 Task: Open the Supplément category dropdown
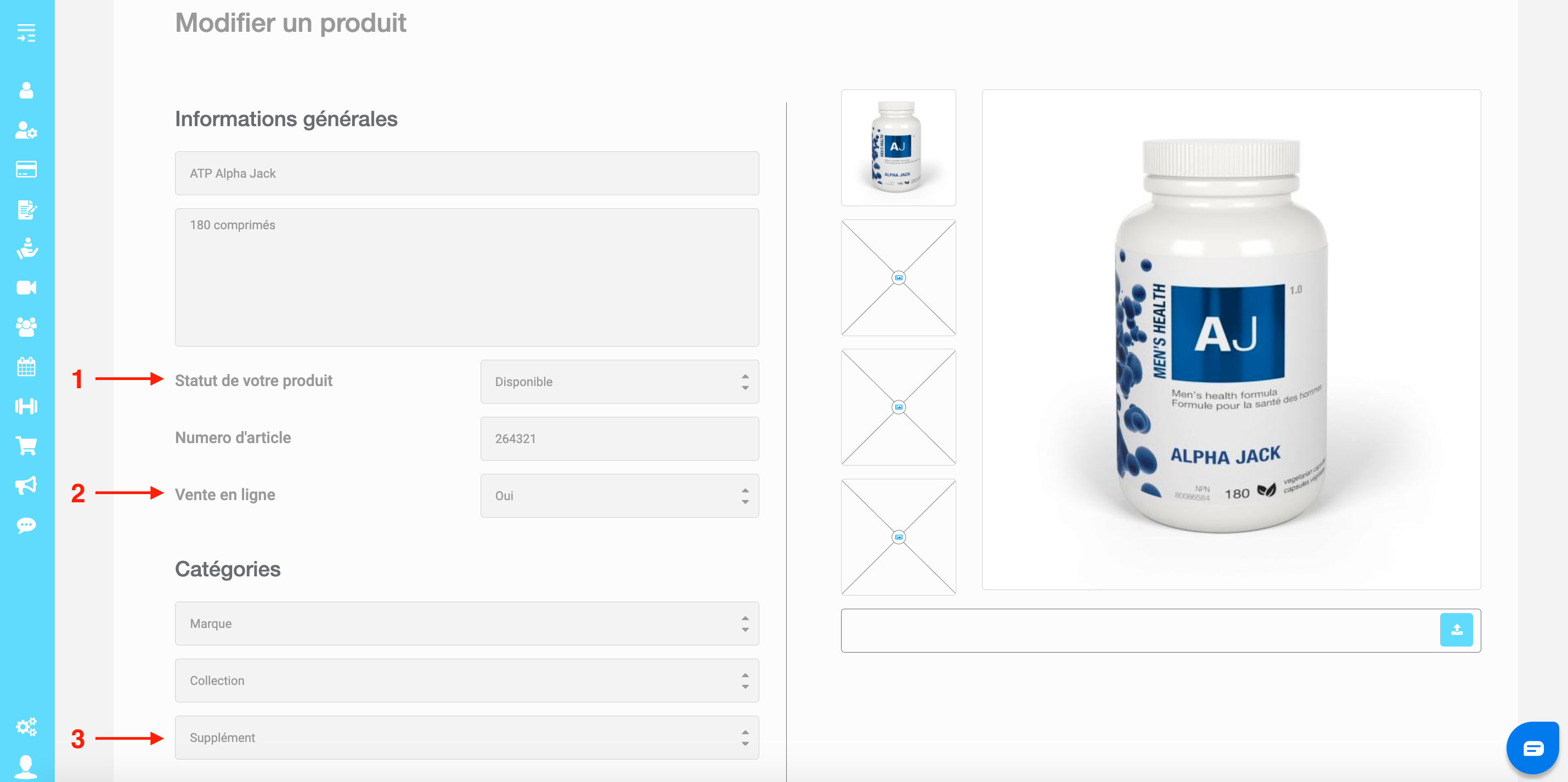(x=467, y=738)
